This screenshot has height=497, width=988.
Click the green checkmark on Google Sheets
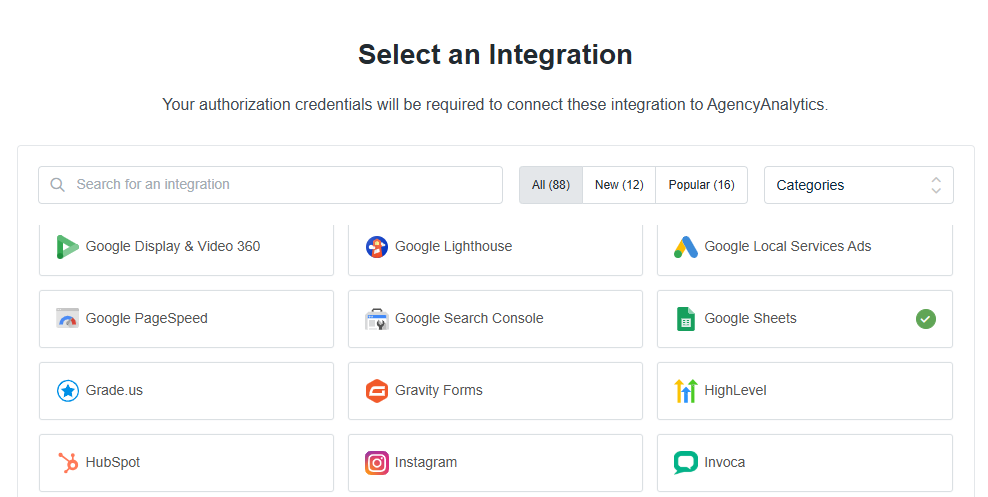(926, 319)
